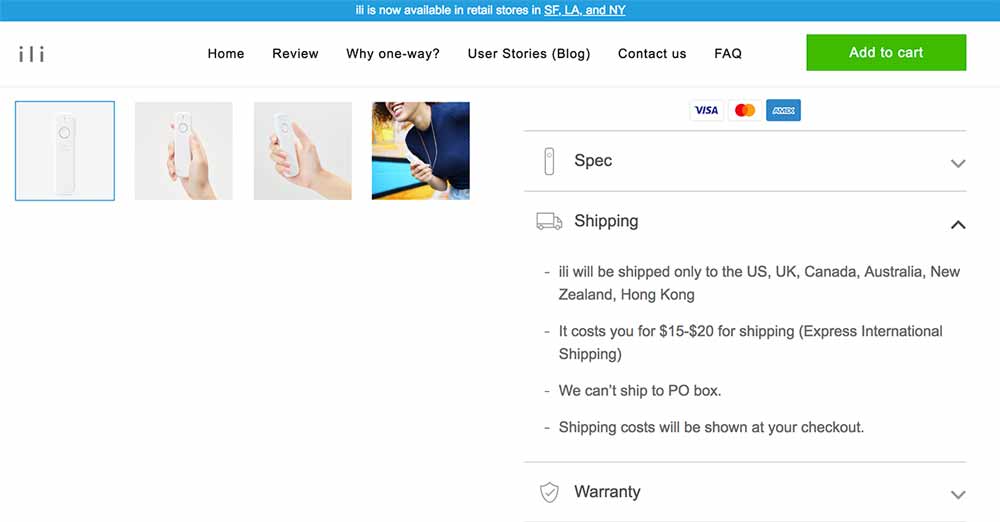Click the shield icon beside Warranty
This screenshot has width=1000, height=522.
click(x=549, y=492)
